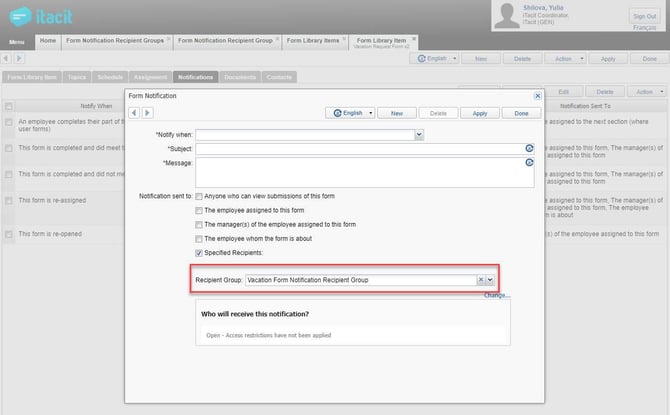Check 'The manager(s) of the employee' option
Image resolution: width=670 pixels, height=415 pixels.
point(199,225)
